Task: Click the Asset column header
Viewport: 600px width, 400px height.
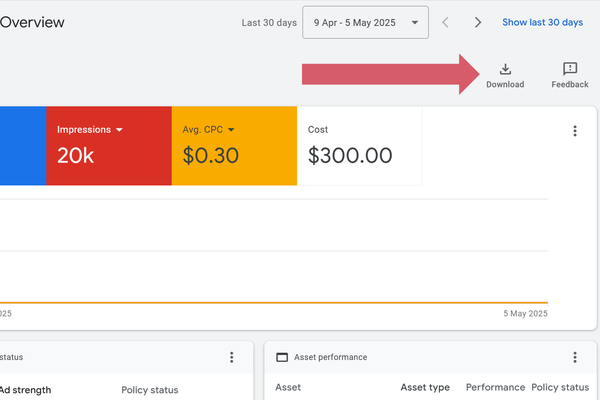Action: coord(288,387)
